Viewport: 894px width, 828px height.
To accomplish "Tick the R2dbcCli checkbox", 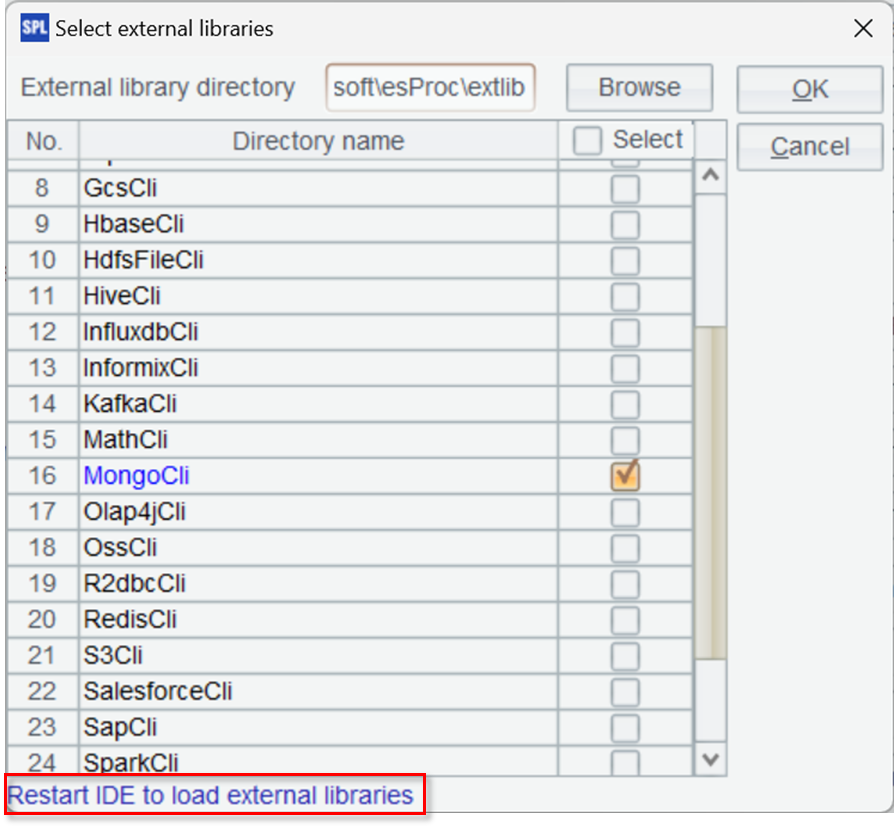I will 625,584.
